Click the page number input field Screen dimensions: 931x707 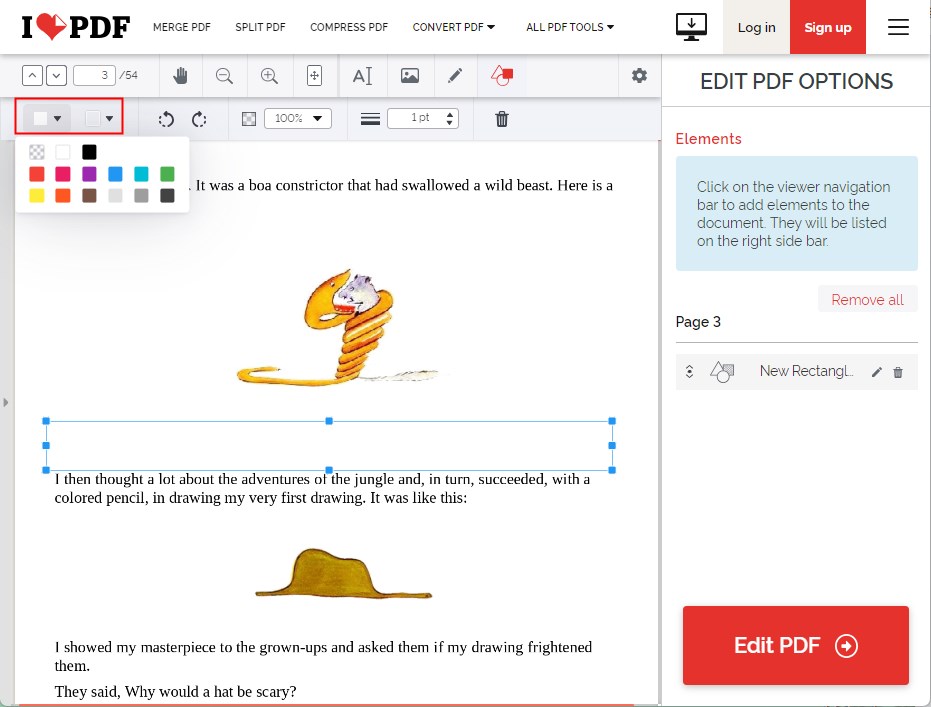click(94, 75)
